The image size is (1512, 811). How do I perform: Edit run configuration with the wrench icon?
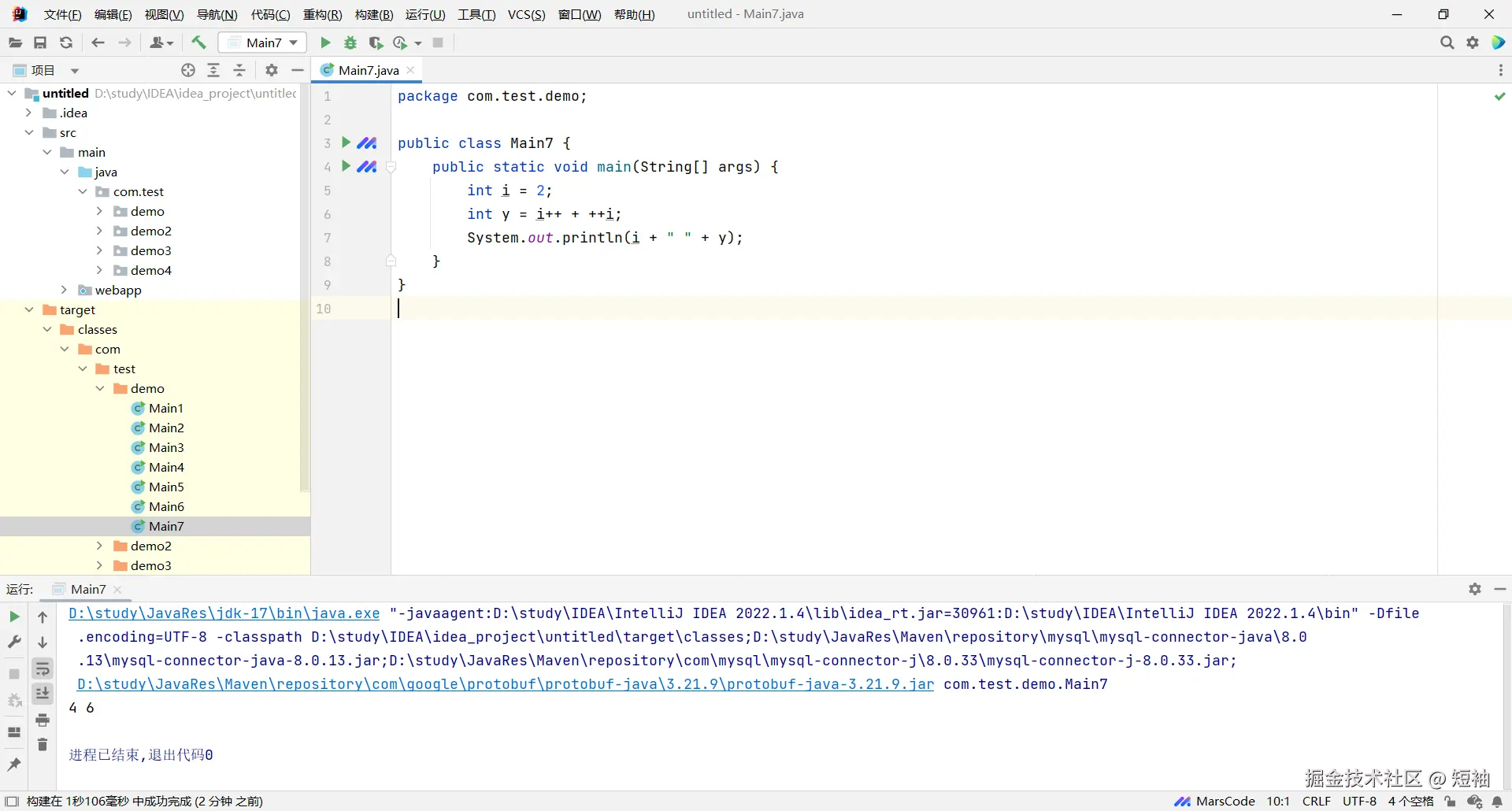(14, 643)
